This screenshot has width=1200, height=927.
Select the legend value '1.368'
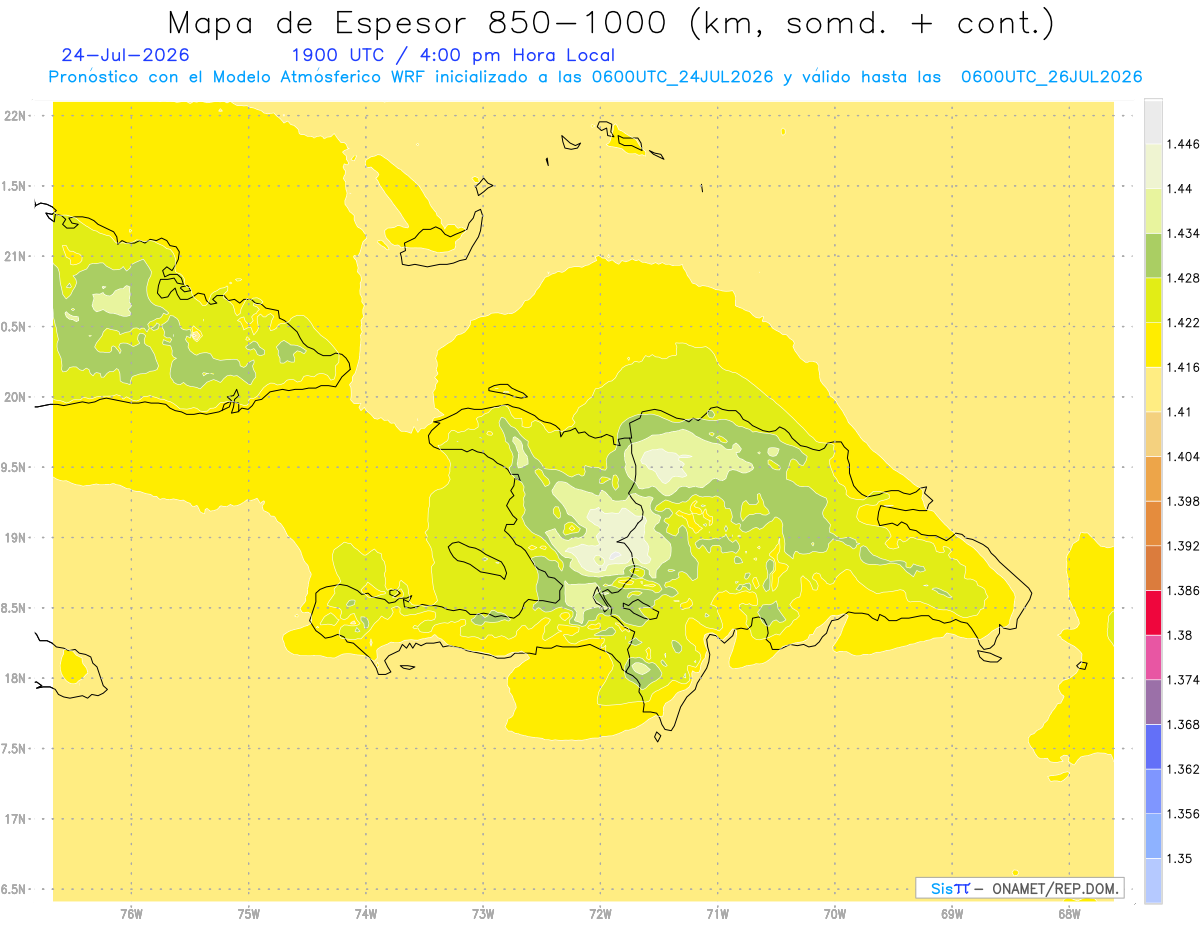(1184, 724)
